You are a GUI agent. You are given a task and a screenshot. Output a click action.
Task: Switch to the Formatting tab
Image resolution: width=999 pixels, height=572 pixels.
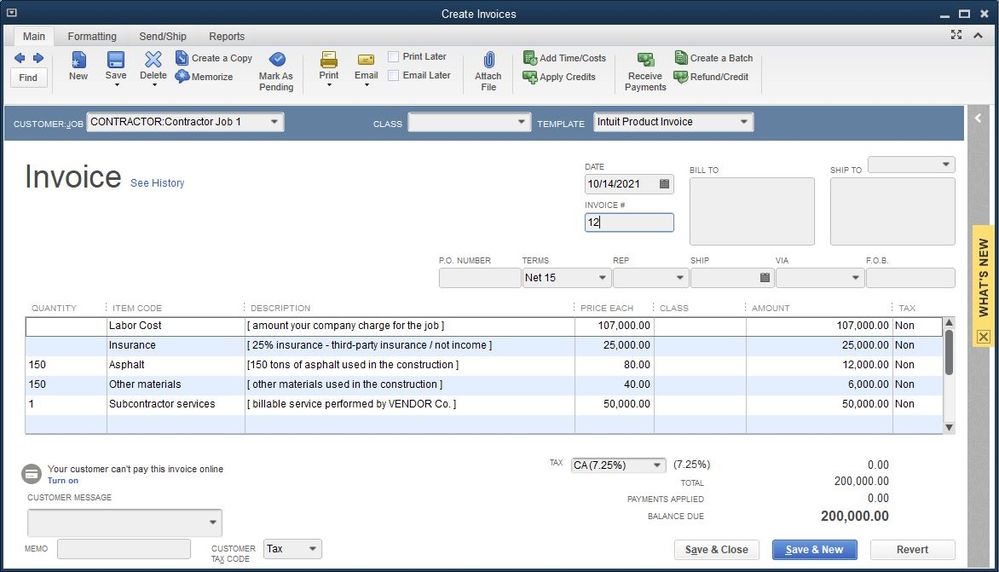(x=92, y=36)
